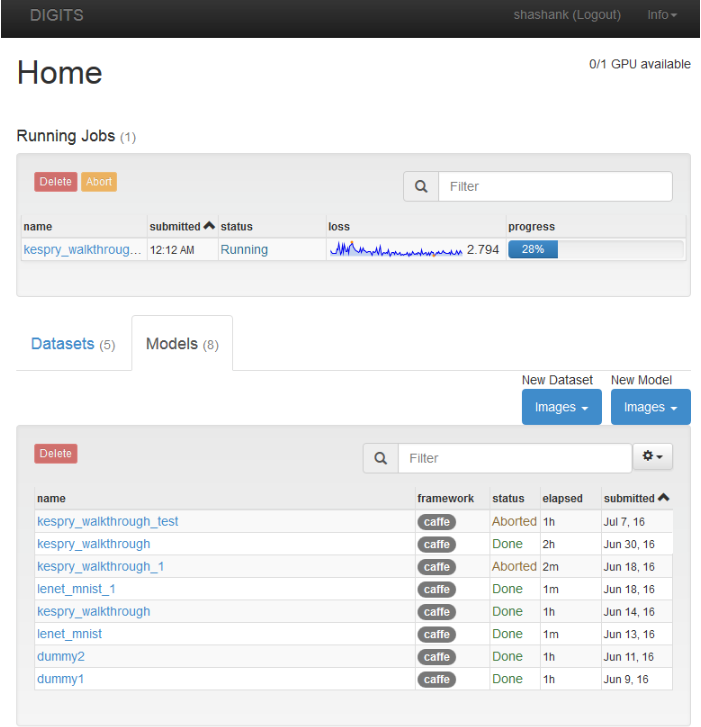The image size is (701, 727).
Task: Click the magnifier icon beside the Models filter
Action: tap(380, 458)
